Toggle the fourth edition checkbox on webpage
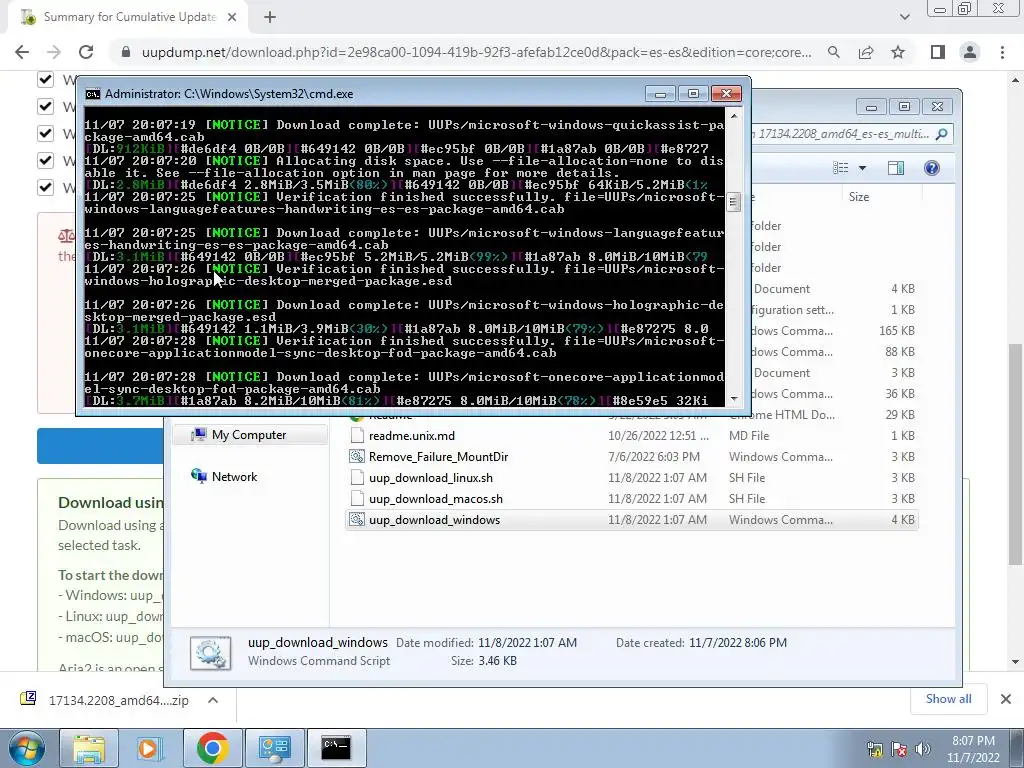Viewport: 1024px width, 768px height. pyautogui.click(x=45, y=160)
